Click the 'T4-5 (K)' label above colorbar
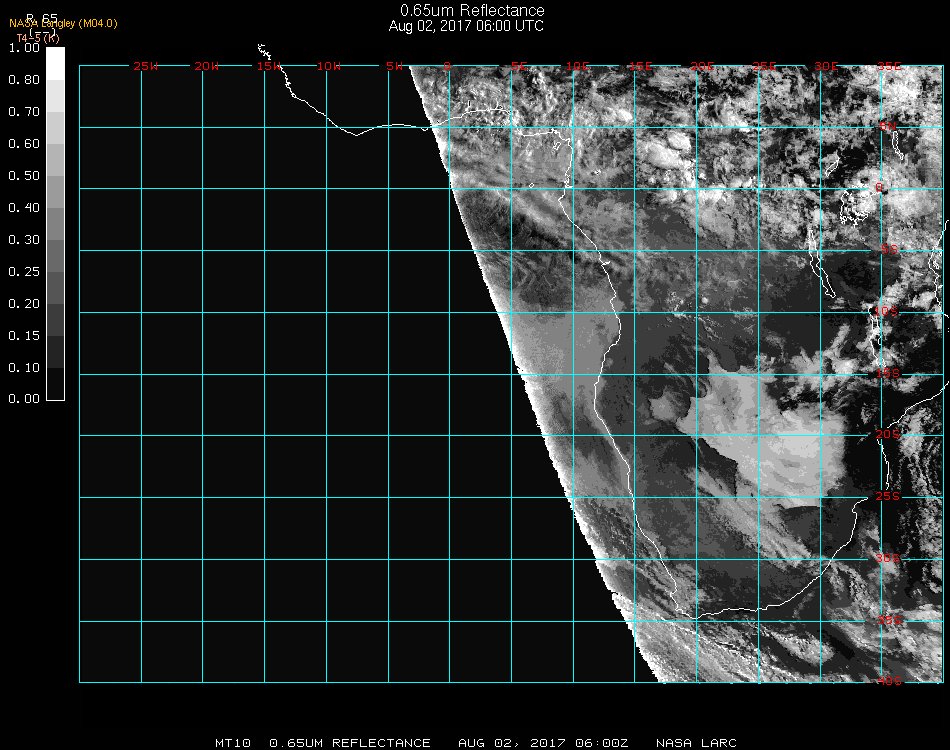Viewport: 950px width, 750px height. click(x=38, y=38)
